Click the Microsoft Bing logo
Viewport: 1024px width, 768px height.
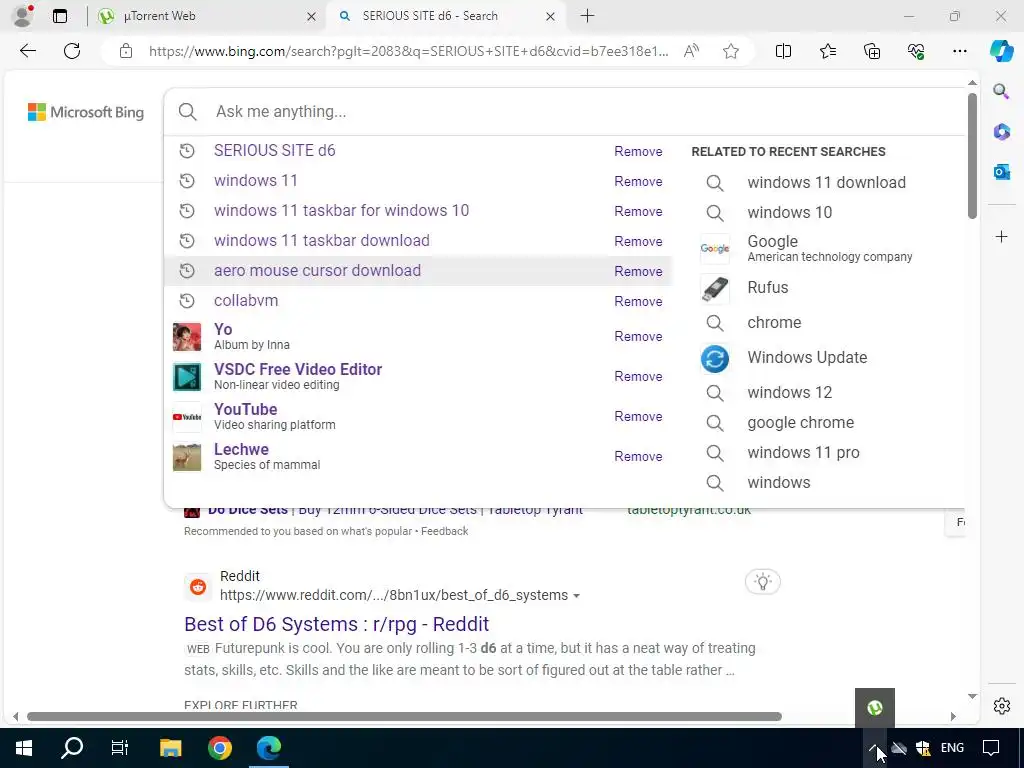point(86,112)
